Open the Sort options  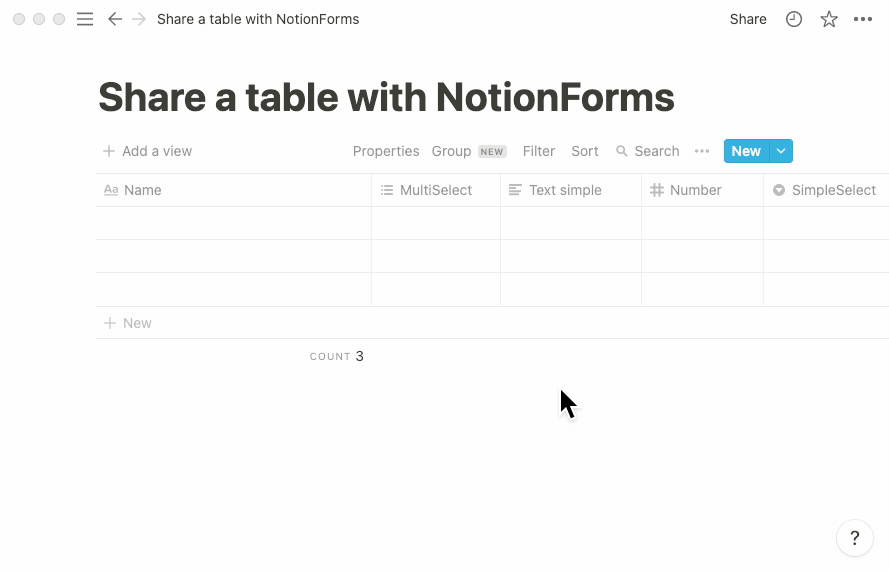pyautogui.click(x=585, y=151)
